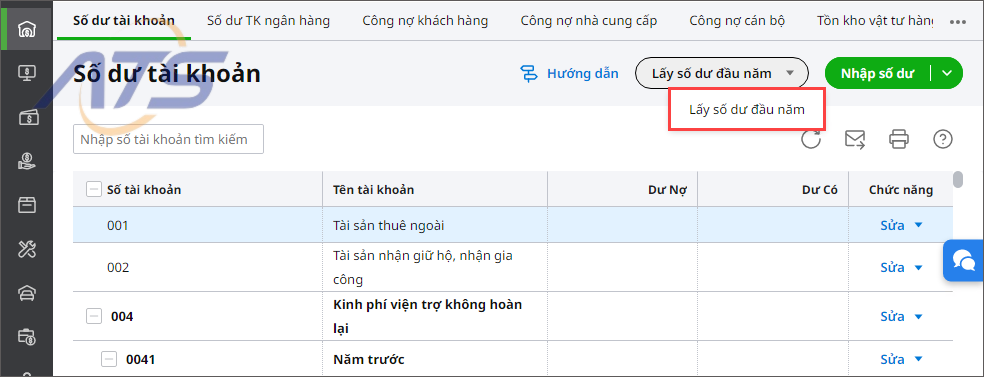Switch to the Số dư TK ngân hàng tab
The height and width of the screenshot is (377, 984).
coord(268,21)
